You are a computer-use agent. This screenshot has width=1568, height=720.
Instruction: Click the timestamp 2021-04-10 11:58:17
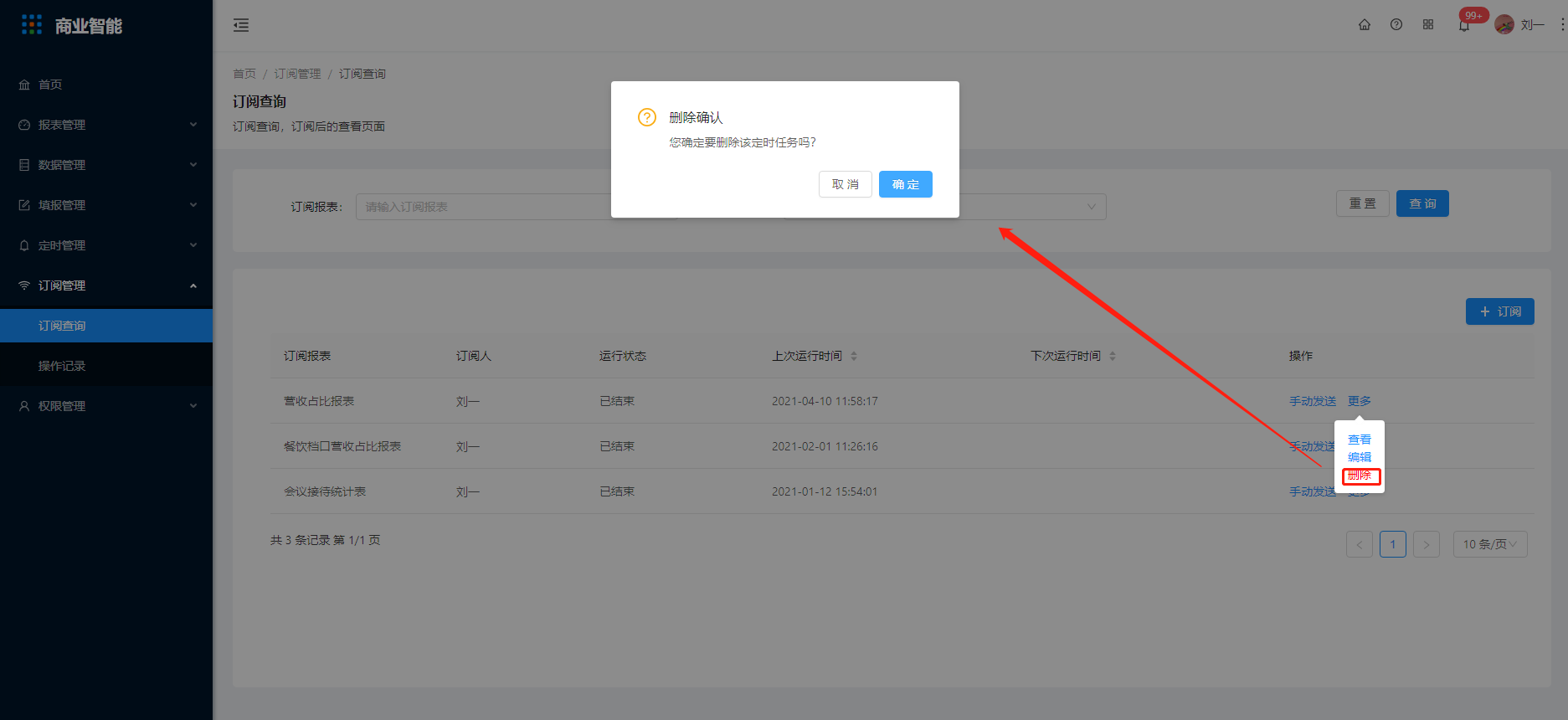click(x=825, y=401)
